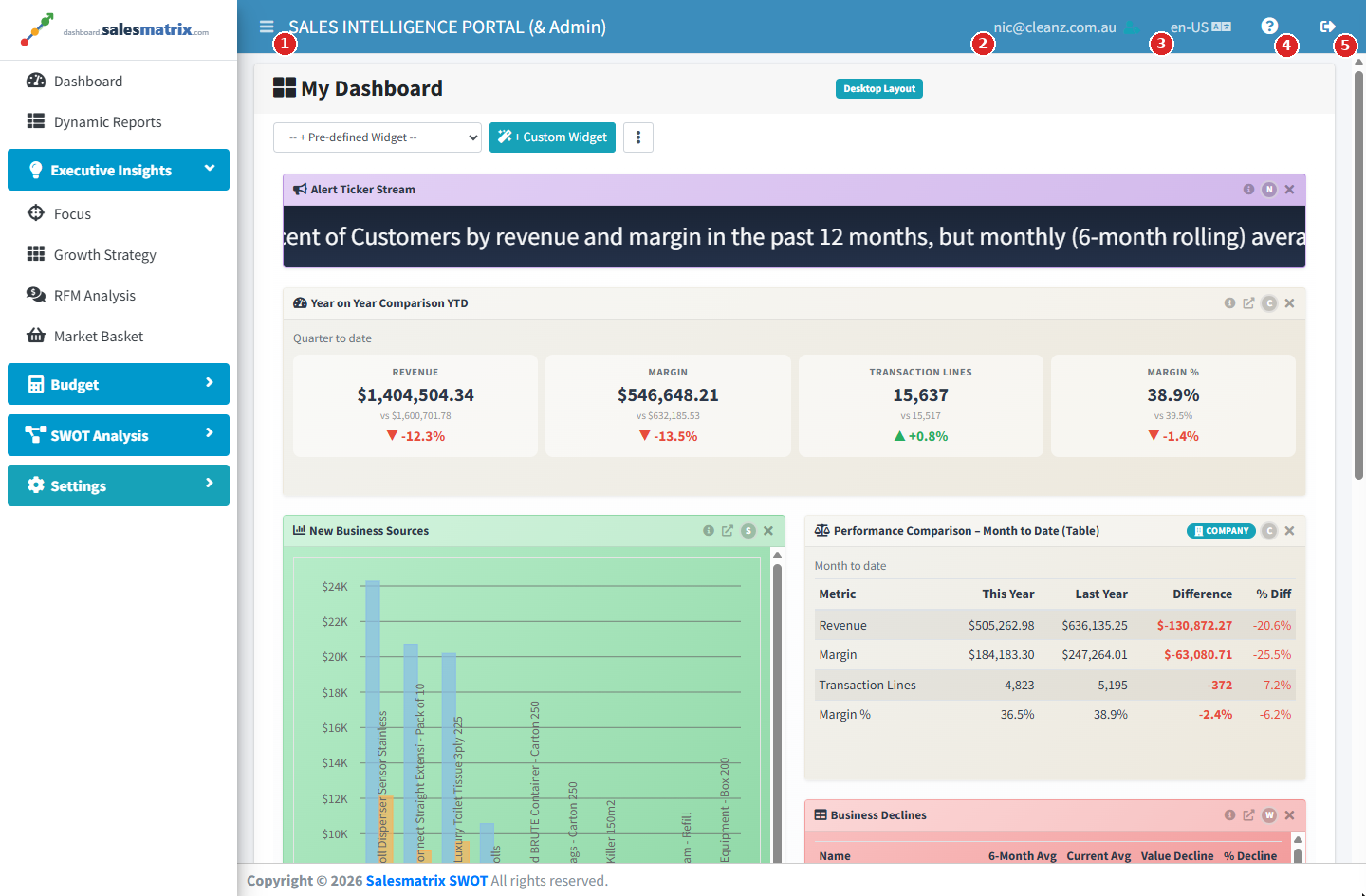The height and width of the screenshot is (896, 1366).
Task: Click the N badge on Alert Ticker Stream
Action: pos(1269,190)
